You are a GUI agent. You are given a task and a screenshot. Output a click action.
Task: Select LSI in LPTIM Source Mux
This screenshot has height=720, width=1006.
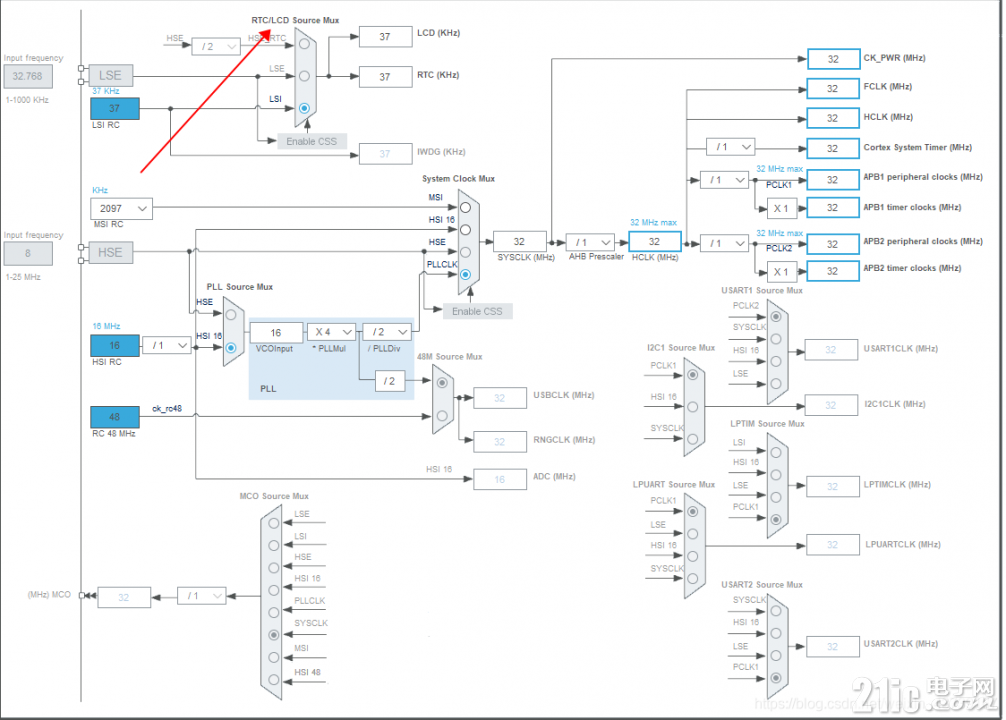click(776, 452)
